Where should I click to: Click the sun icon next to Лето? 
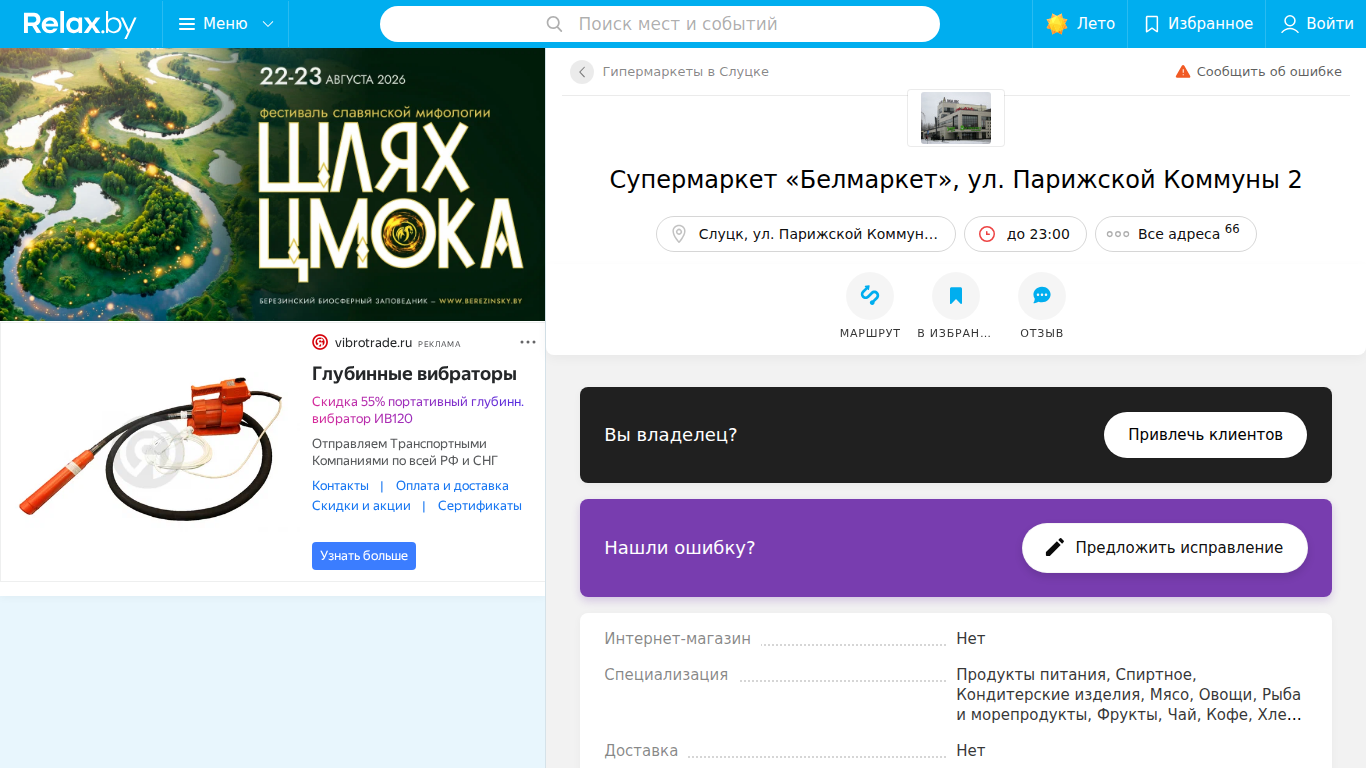1057,24
